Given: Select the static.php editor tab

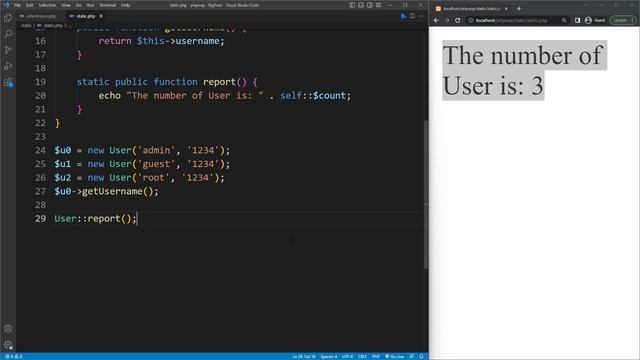Looking at the screenshot, I should pyautogui.click(x=85, y=16).
